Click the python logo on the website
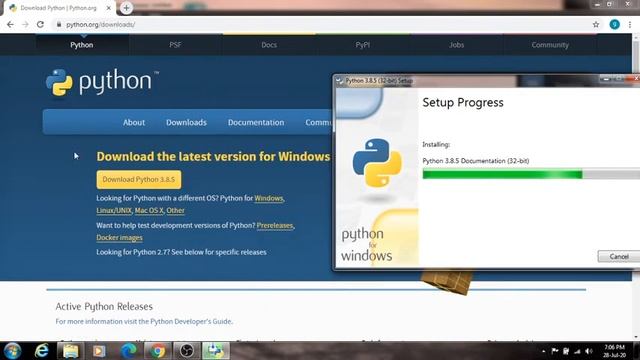The image size is (640, 360). pyautogui.click(x=102, y=82)
